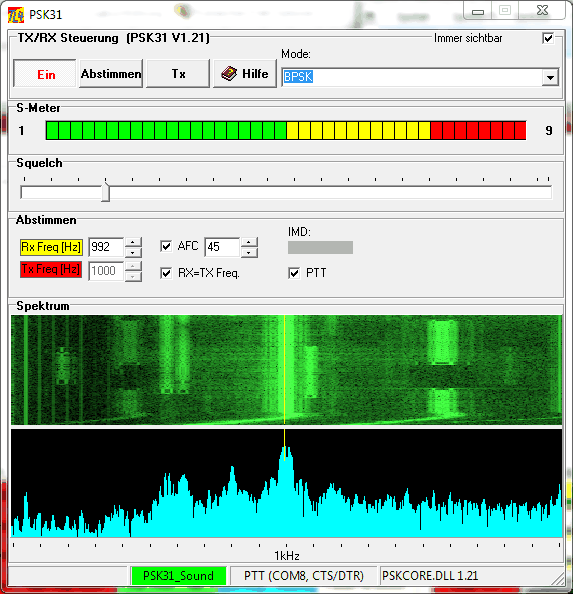This screenshot has width=573, height=594.
Task: Increase AFC value with the up arrow
Action: coord(249,242)
